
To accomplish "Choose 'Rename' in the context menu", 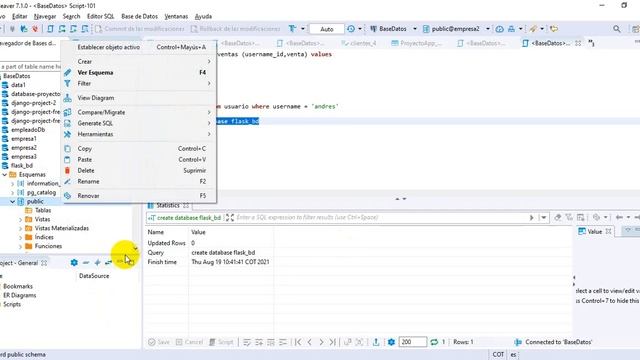I will coord(139,182).
